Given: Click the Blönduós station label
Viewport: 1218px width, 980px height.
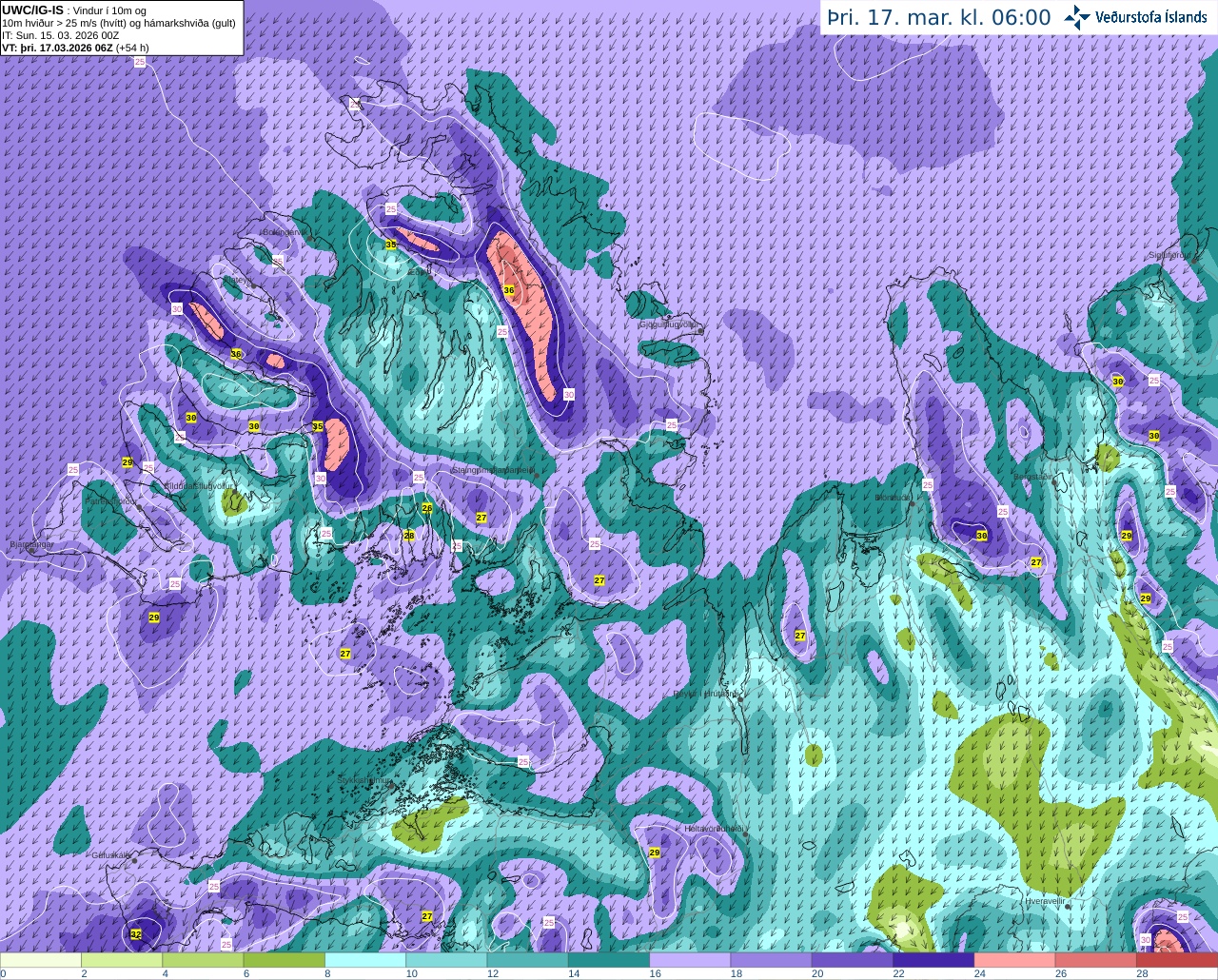Looking at the screenshot, I should tap(894, 498).
